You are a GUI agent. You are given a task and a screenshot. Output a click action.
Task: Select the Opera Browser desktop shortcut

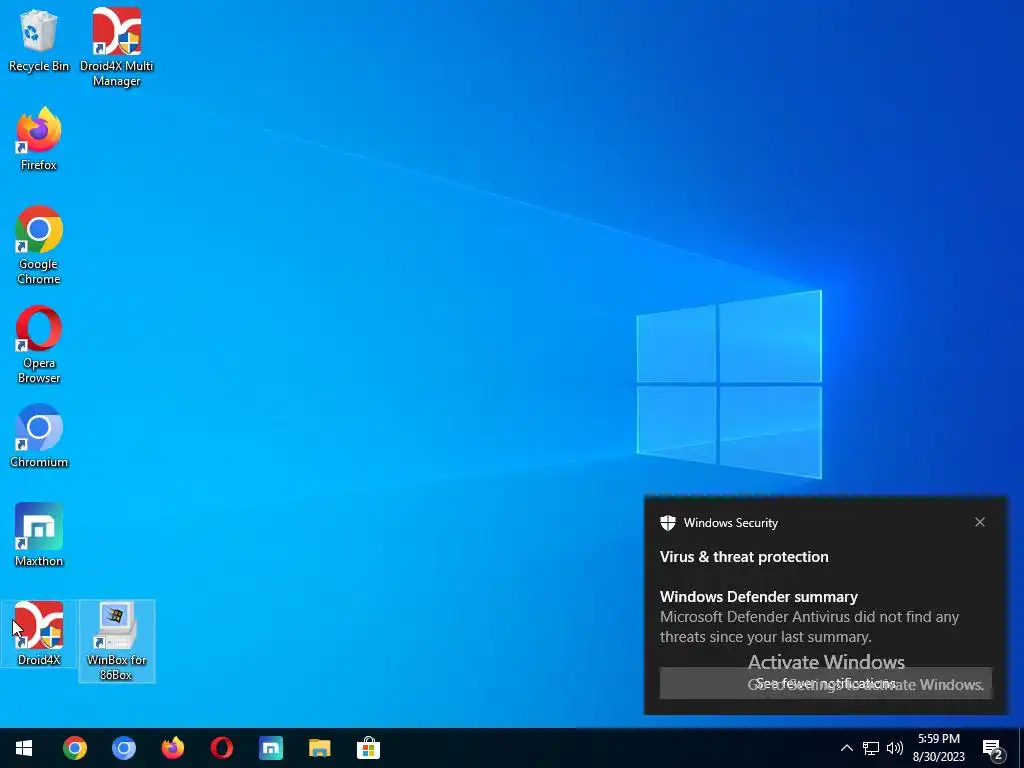point(39,345)
